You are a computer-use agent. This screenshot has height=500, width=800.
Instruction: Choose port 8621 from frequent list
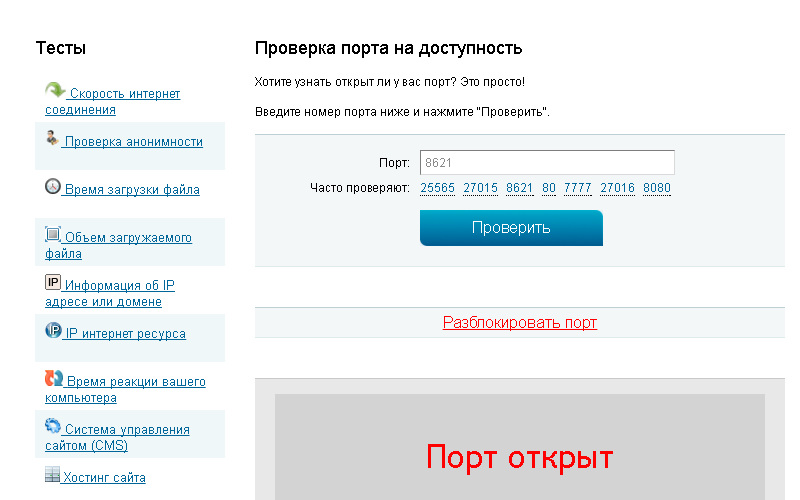pos(519,188)
